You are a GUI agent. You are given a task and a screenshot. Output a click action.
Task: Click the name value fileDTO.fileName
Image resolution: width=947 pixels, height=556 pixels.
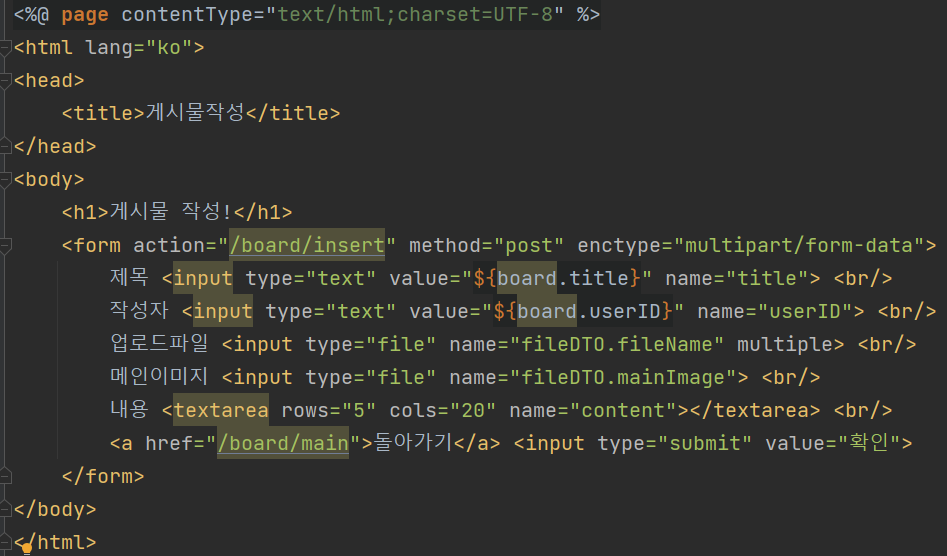617,344
